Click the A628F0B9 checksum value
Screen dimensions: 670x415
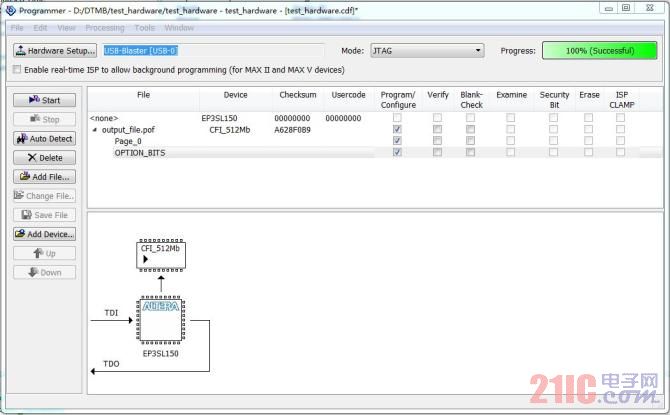[292, 130]
